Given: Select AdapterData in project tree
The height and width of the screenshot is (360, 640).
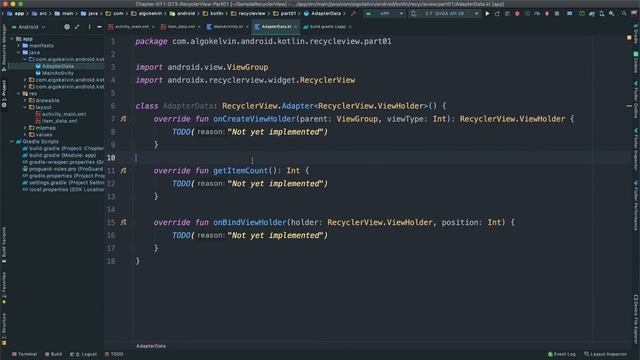Looking at the screenshot, I should point(58,66).
